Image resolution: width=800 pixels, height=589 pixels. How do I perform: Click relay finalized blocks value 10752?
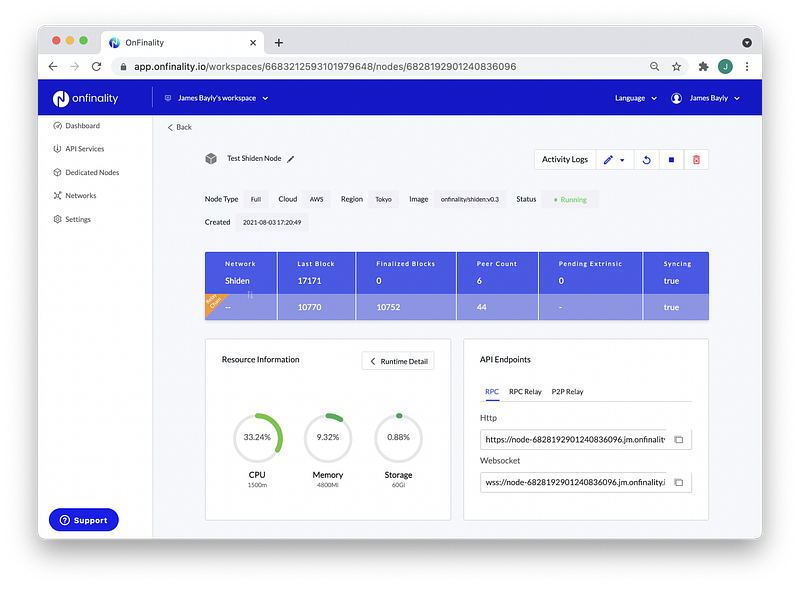(388, 307)
